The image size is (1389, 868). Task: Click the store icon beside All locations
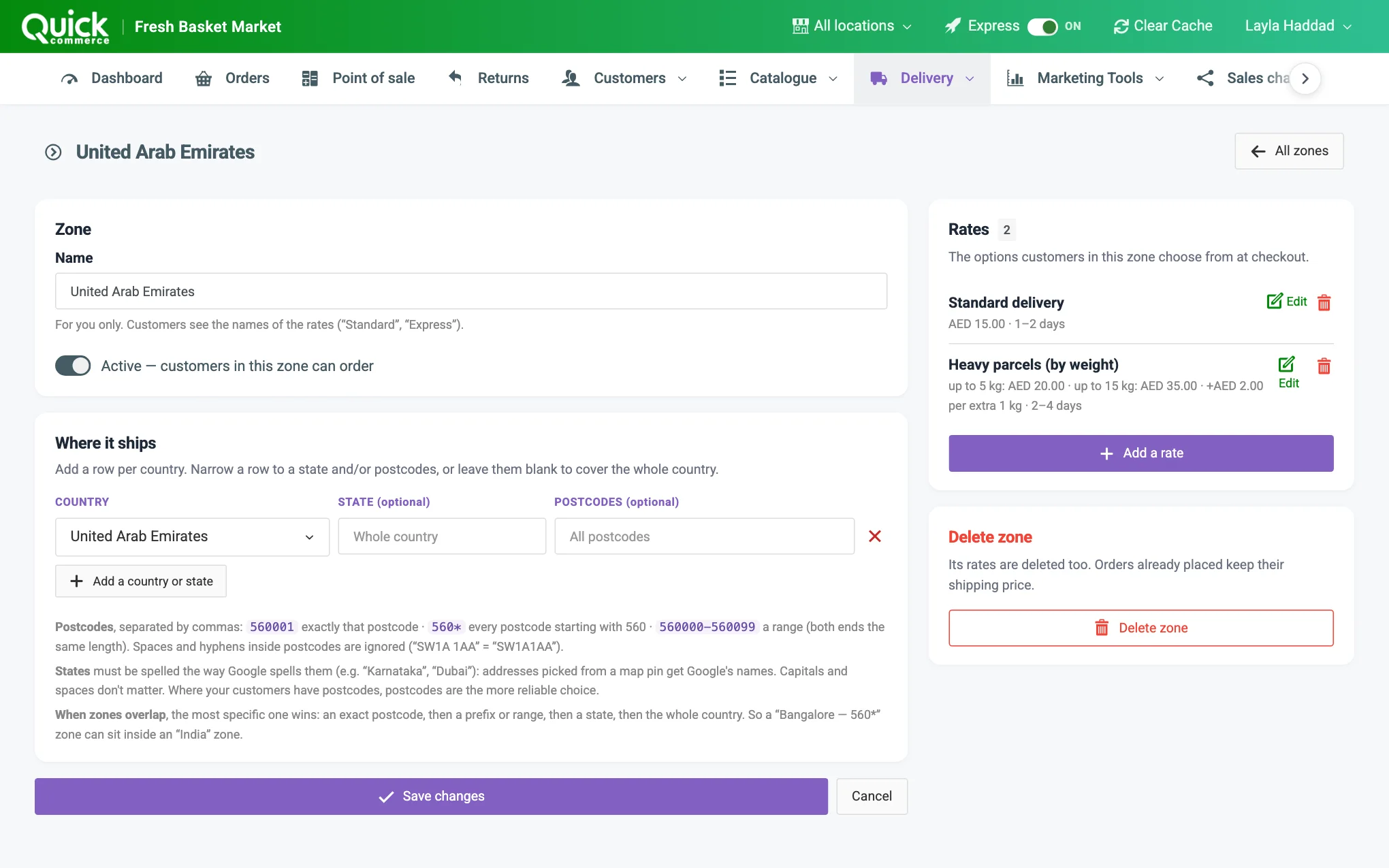pyautogui.click(x=800, y=26)
